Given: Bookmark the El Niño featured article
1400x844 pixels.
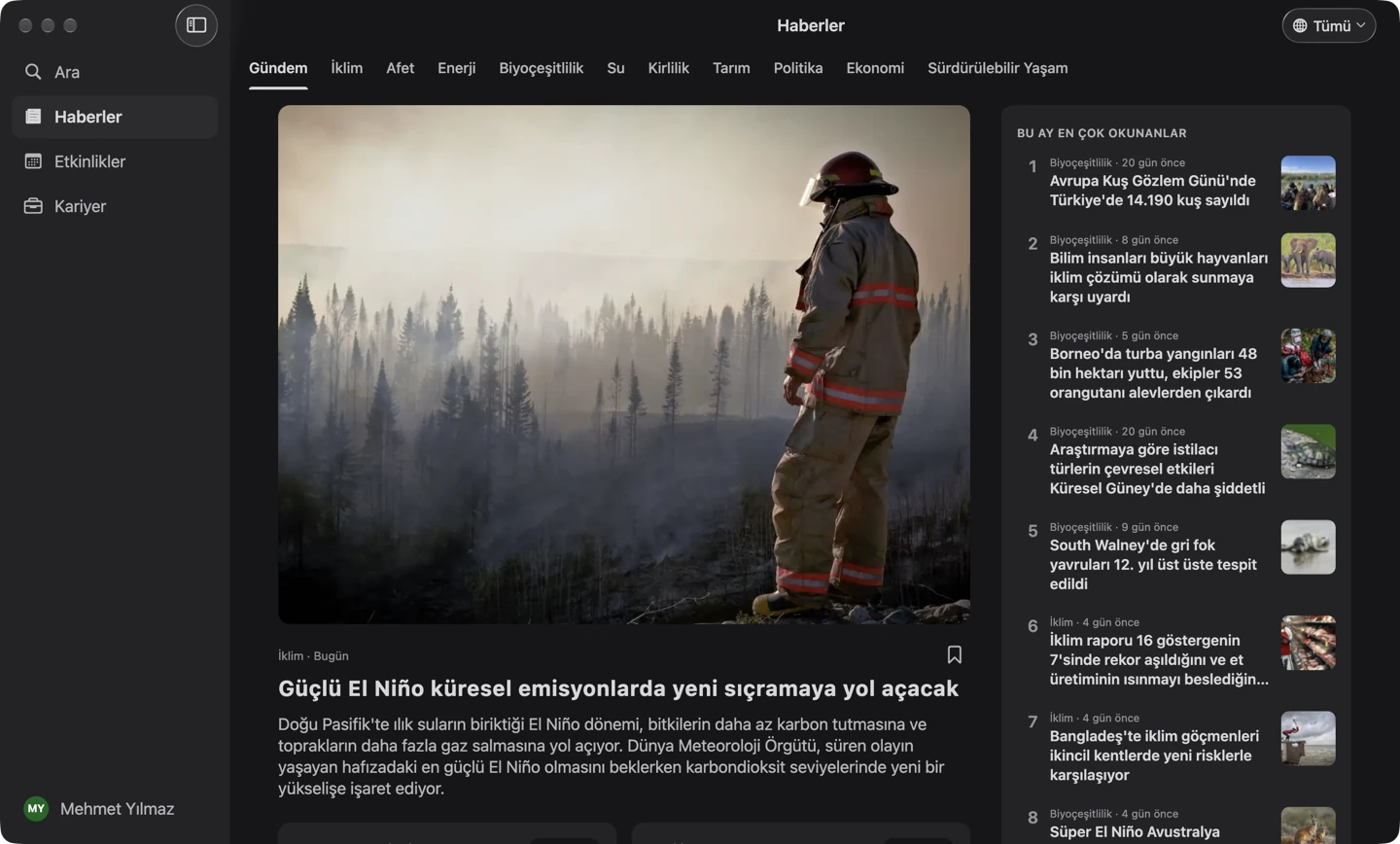Looking at the screenshot, I should click(x=955, y=655).
